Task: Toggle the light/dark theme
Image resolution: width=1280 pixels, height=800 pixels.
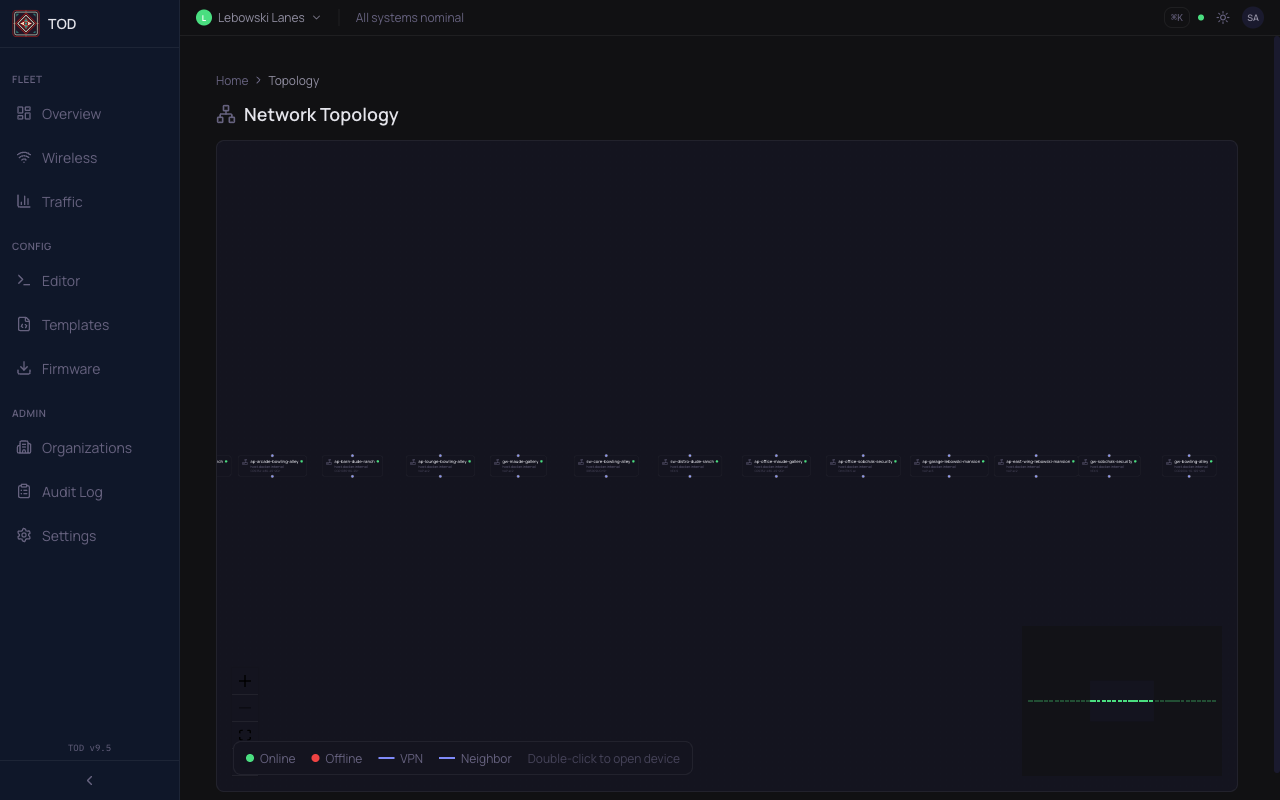Action: [x=1223, y=18]
